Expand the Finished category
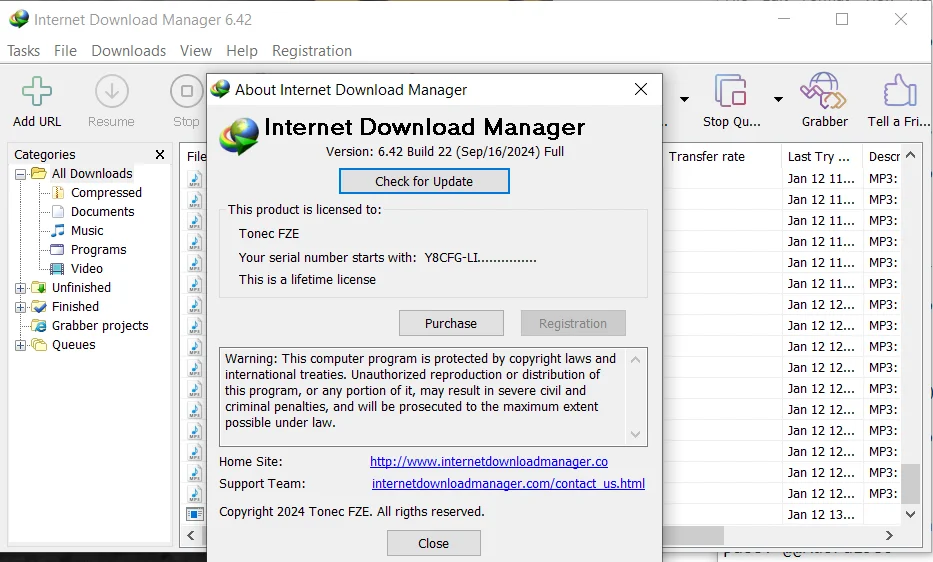933x562 pixels. [x=20, y=308]
